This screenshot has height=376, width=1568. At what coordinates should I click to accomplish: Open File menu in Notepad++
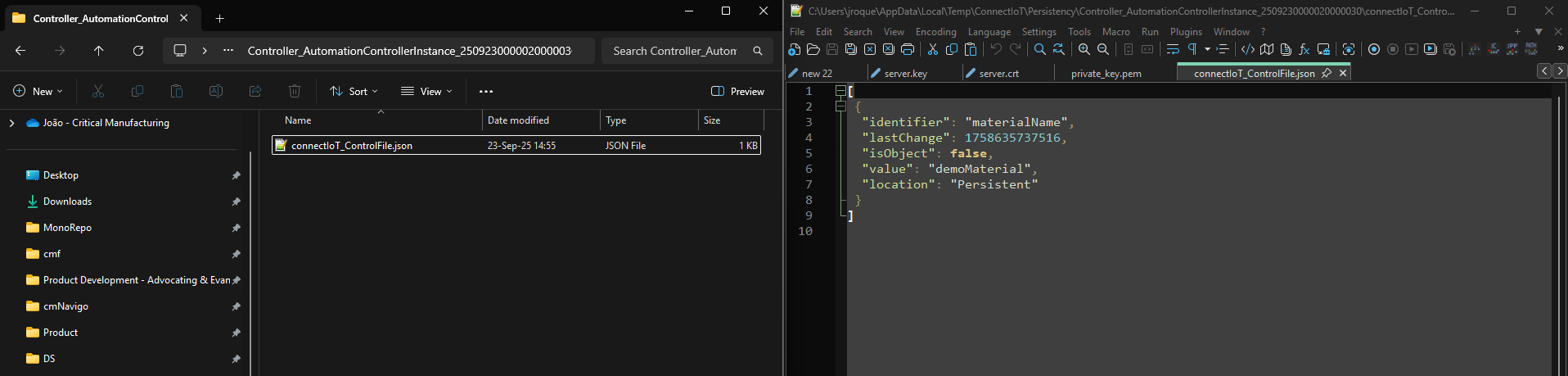tap(797, 32)
